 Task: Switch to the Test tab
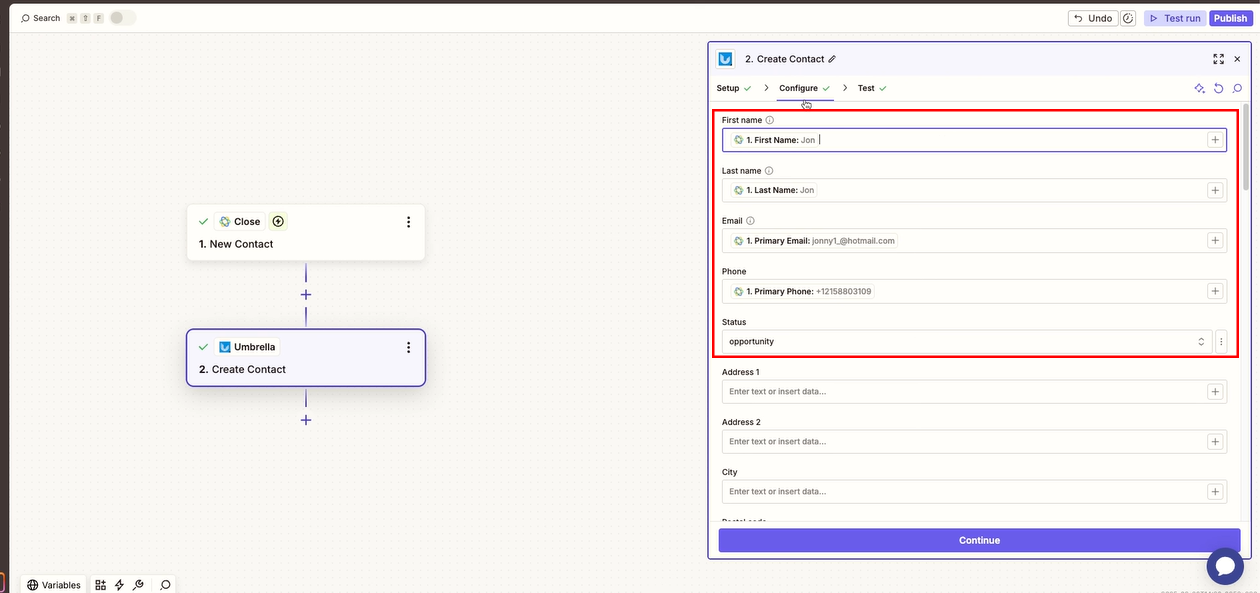pyautogui.click(x=872, y=88)
